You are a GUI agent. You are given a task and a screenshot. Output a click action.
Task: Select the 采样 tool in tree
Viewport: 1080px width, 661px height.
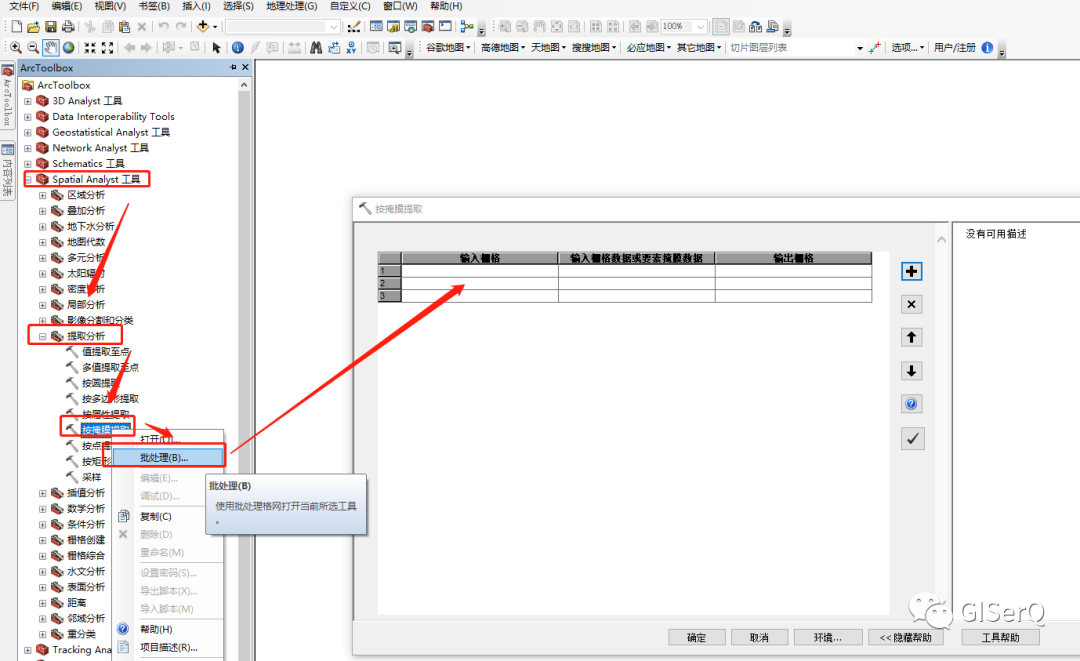92,477
